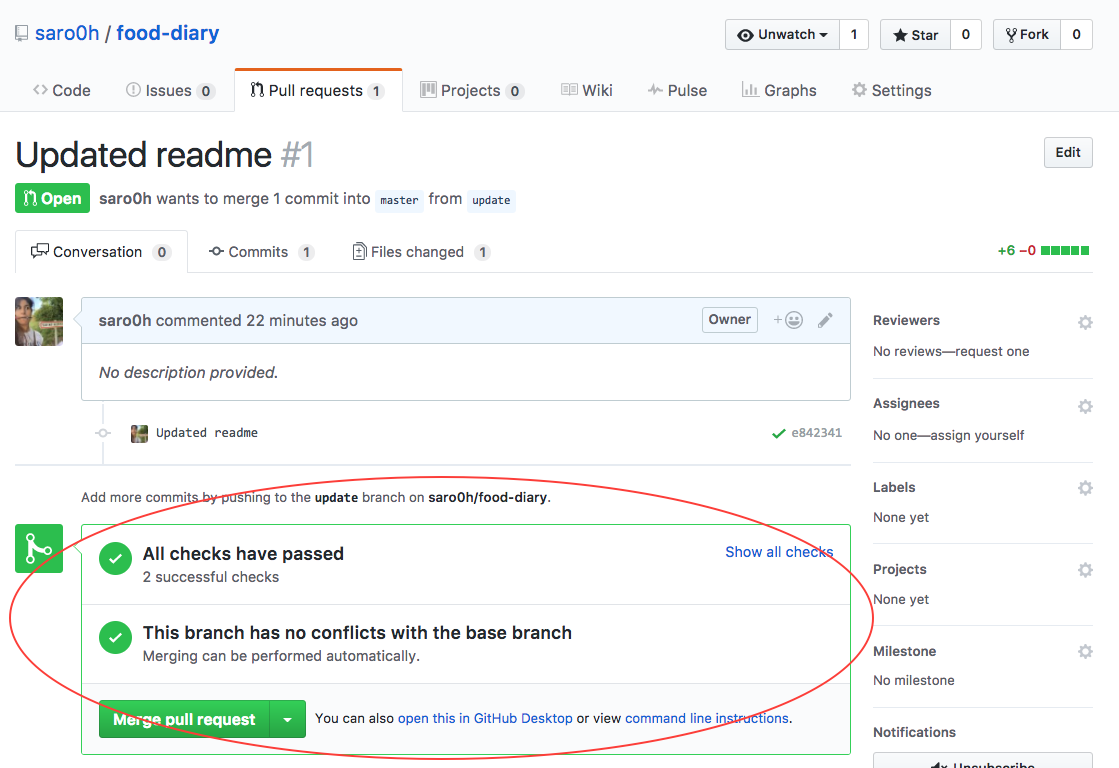Click the fork count next to Fork
1119x768 pixels.
(1076, 34)
